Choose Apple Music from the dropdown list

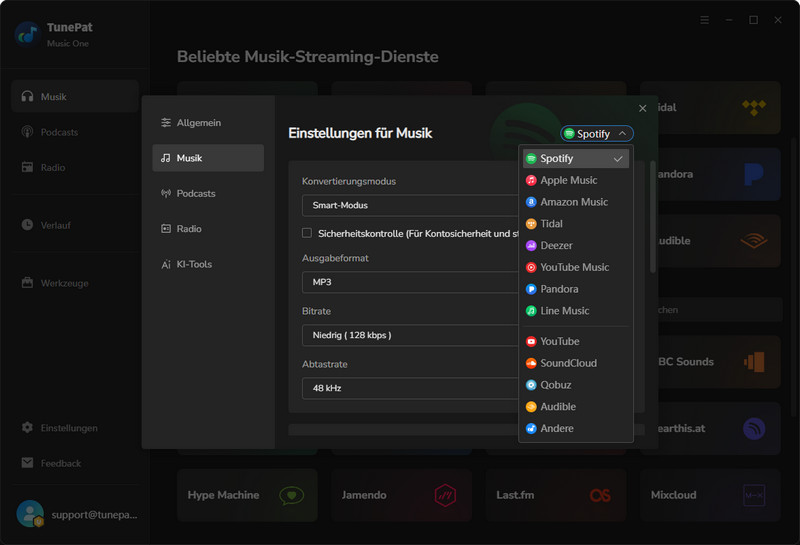coord(576,180)
